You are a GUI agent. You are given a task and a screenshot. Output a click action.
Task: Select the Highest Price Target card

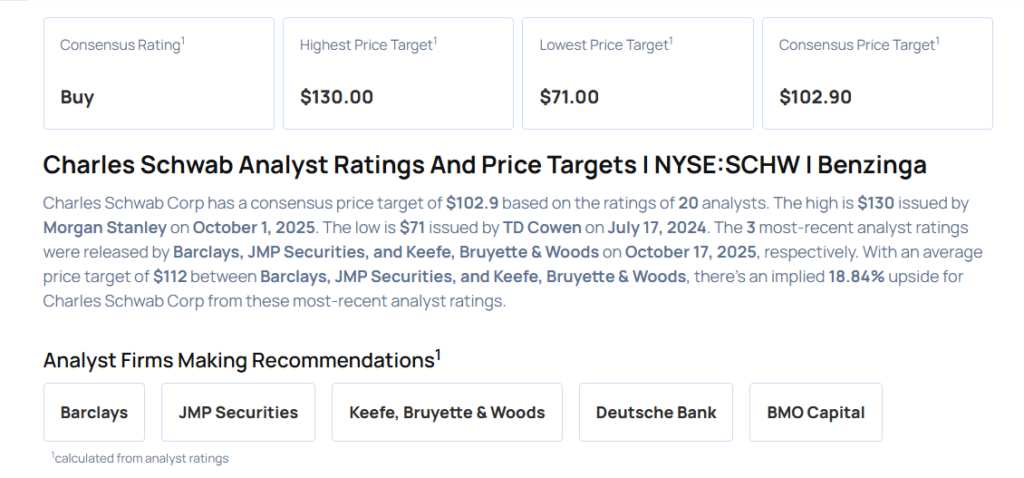point(397,73)
